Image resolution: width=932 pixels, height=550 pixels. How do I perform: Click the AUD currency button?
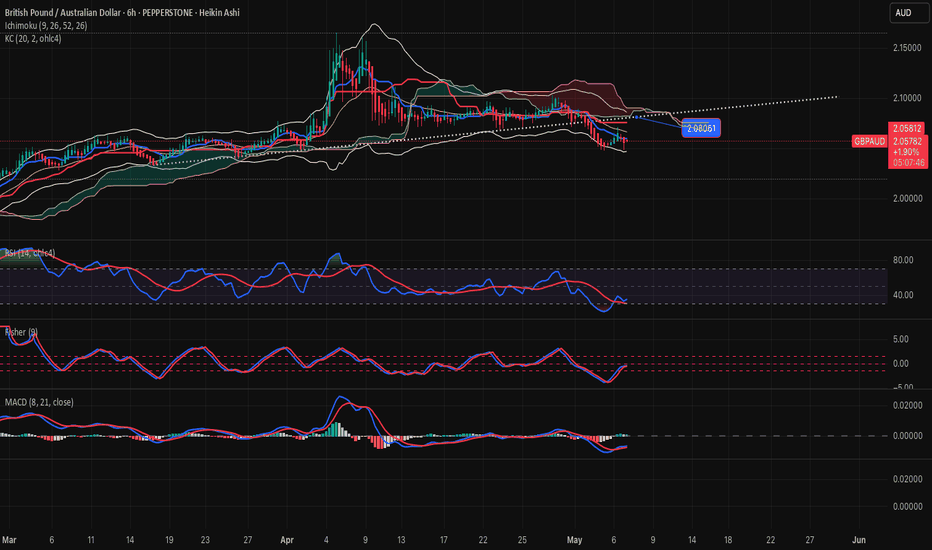point(908,12)
